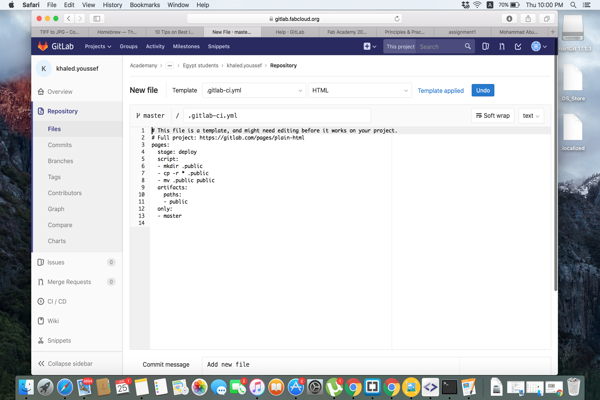Open Launchpad rocket icon in the Dock

(46, 387)
